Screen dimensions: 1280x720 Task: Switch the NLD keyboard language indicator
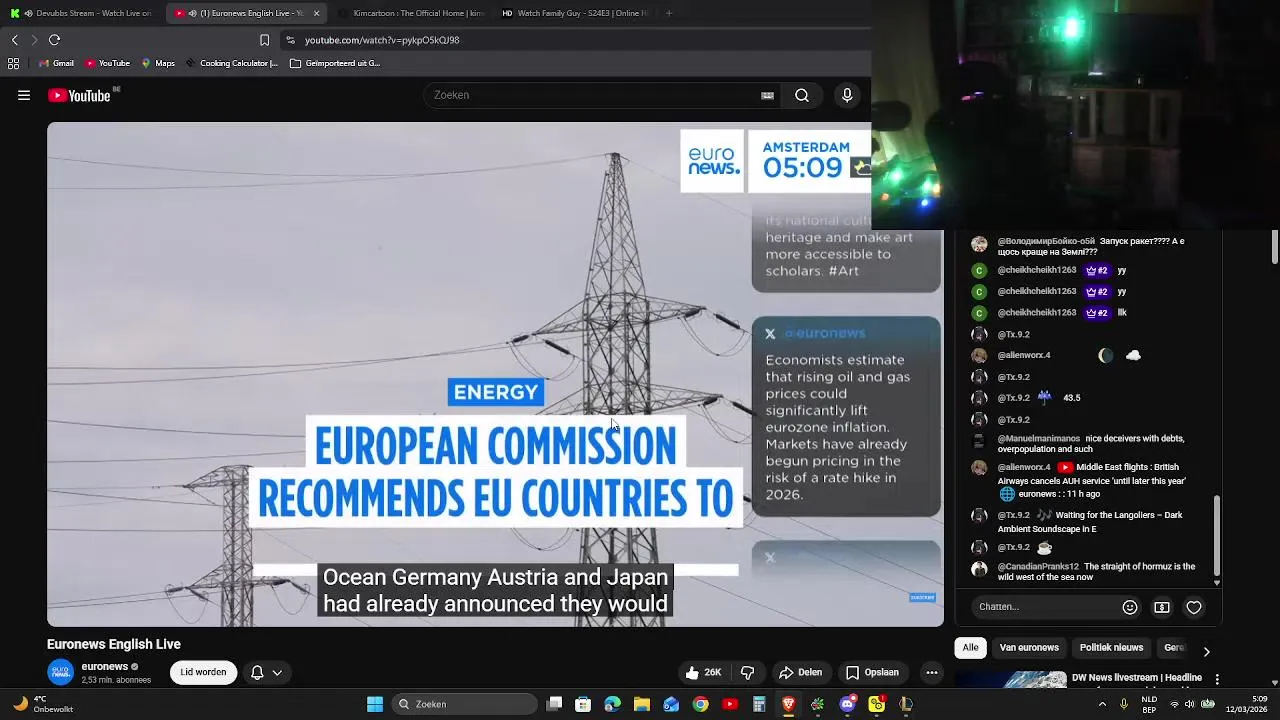pyautogui.click(x=1149, y=704)
